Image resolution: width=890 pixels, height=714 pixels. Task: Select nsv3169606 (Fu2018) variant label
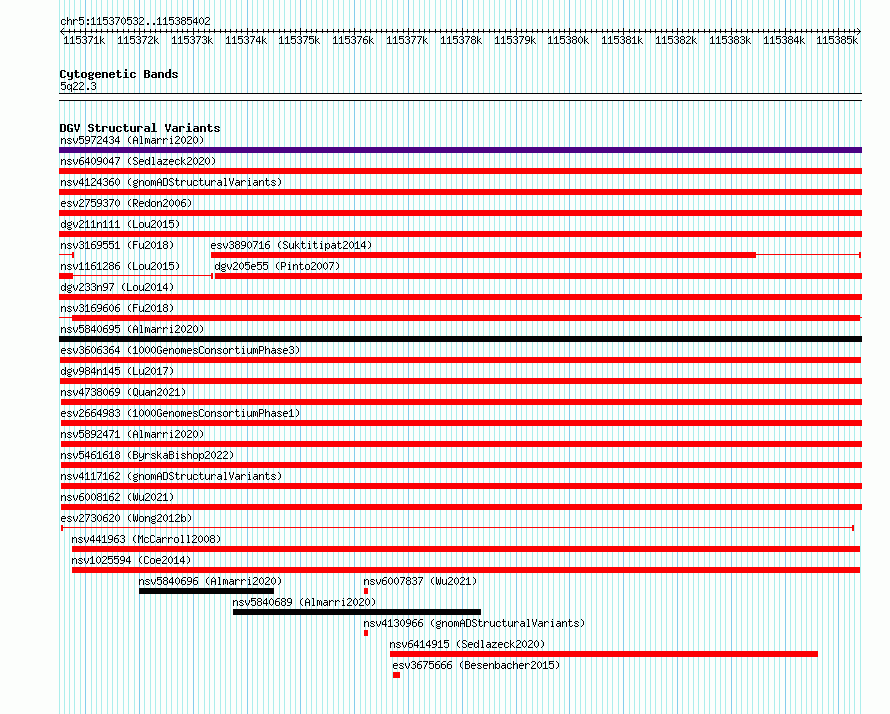[x=117, y=308]
